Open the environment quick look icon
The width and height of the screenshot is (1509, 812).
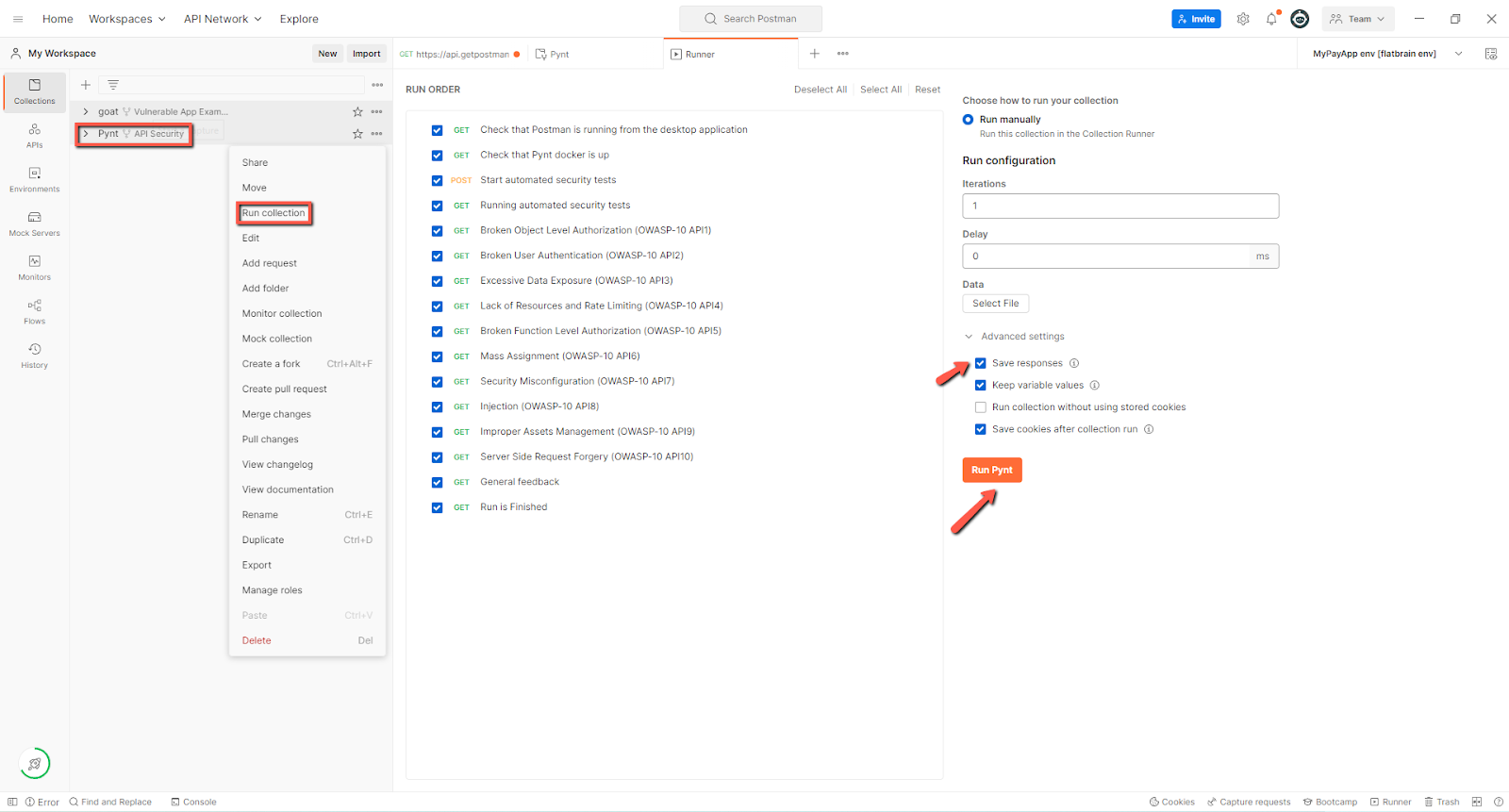(1491, 54)
